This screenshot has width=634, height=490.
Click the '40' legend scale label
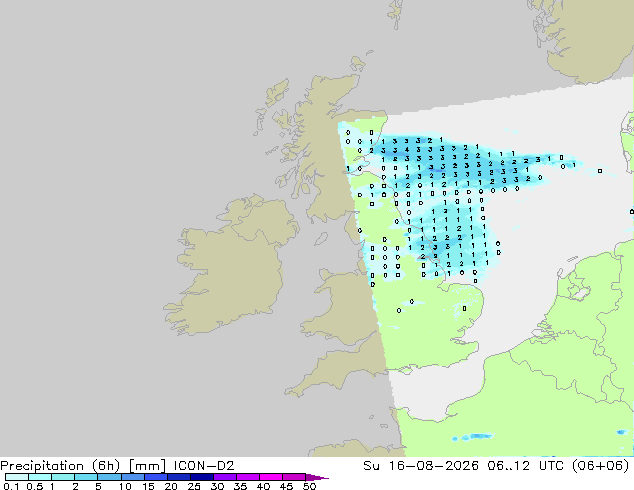point(263,486)
